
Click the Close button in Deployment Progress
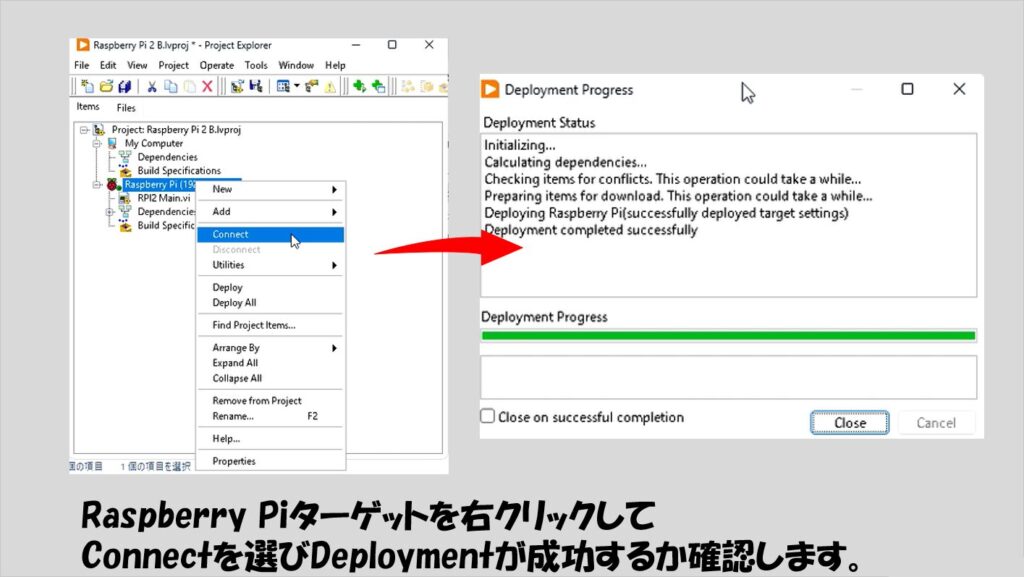[x=850, y=423]
